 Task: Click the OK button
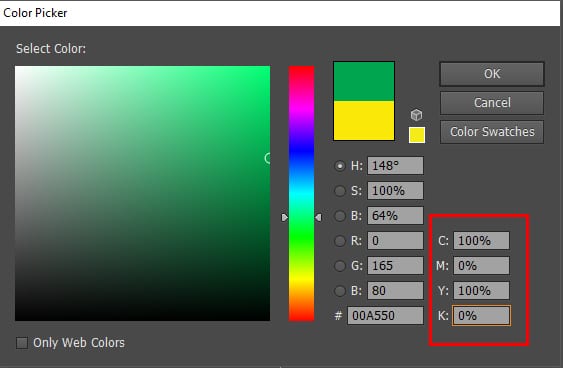(x=492, y=74)
